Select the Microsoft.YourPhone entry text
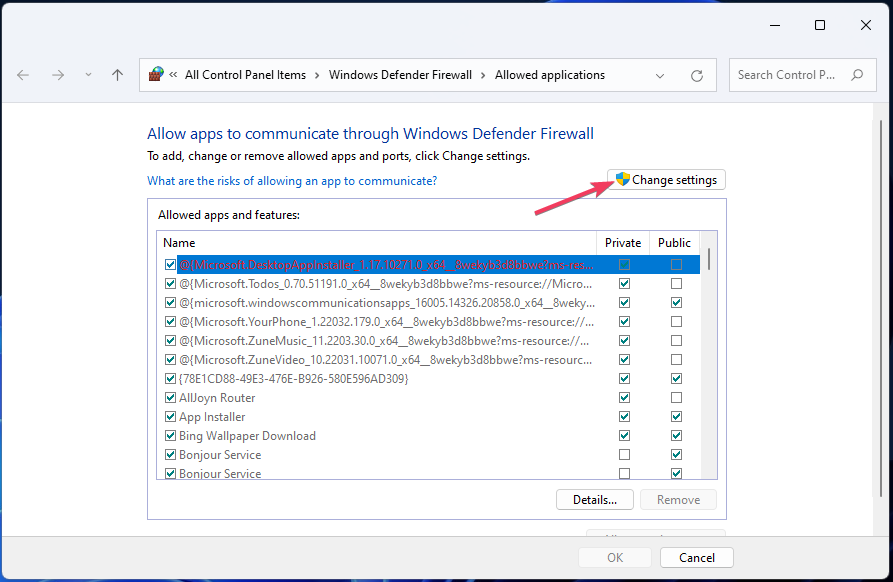893x582 pixels. (386, 322)
